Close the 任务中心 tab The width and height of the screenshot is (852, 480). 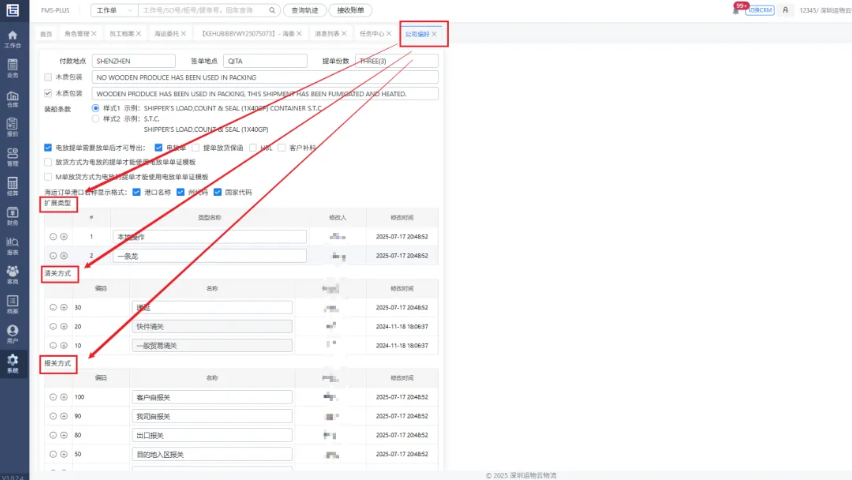point(390,33)
